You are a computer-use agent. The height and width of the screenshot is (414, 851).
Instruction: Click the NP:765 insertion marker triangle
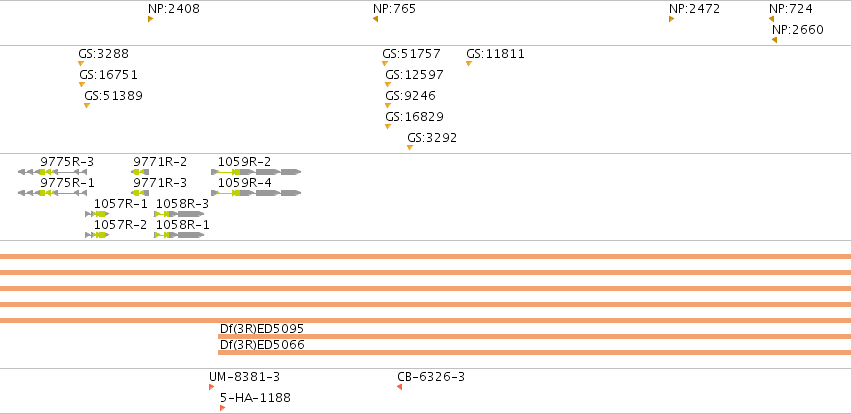pos(376,19)
